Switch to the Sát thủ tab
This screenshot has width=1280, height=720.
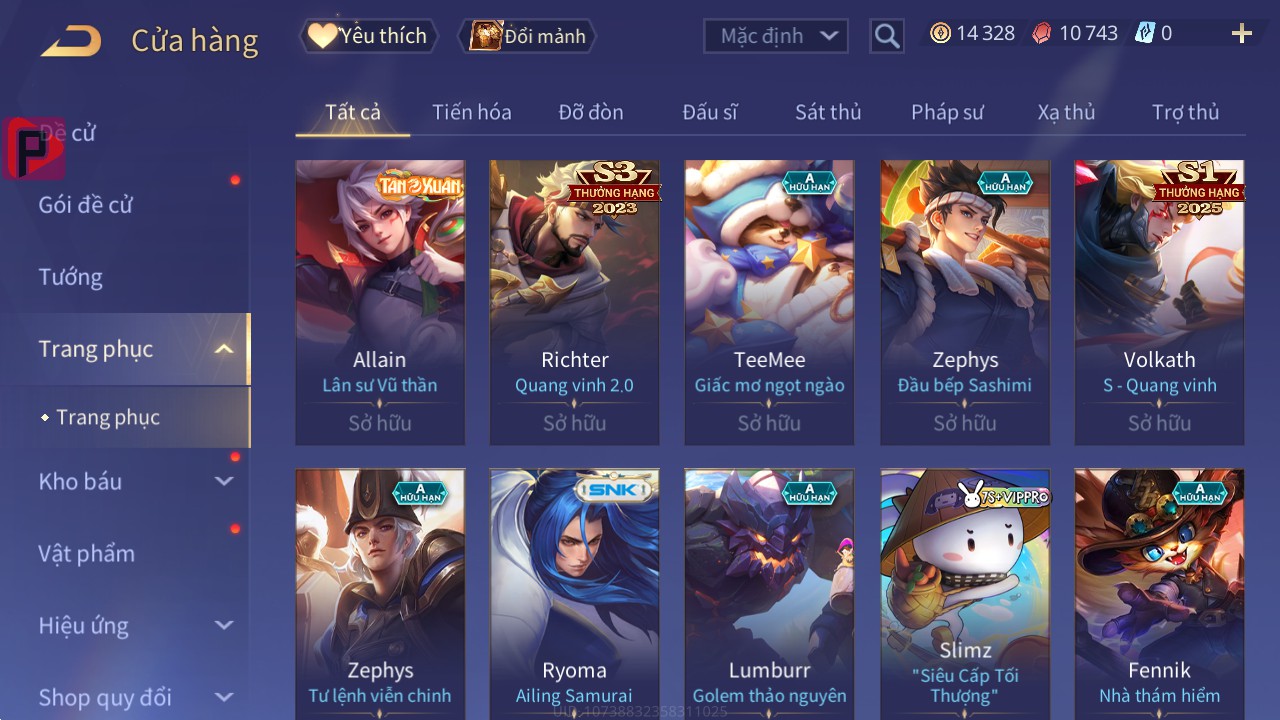pyautogui.click(x=828, y=112)
